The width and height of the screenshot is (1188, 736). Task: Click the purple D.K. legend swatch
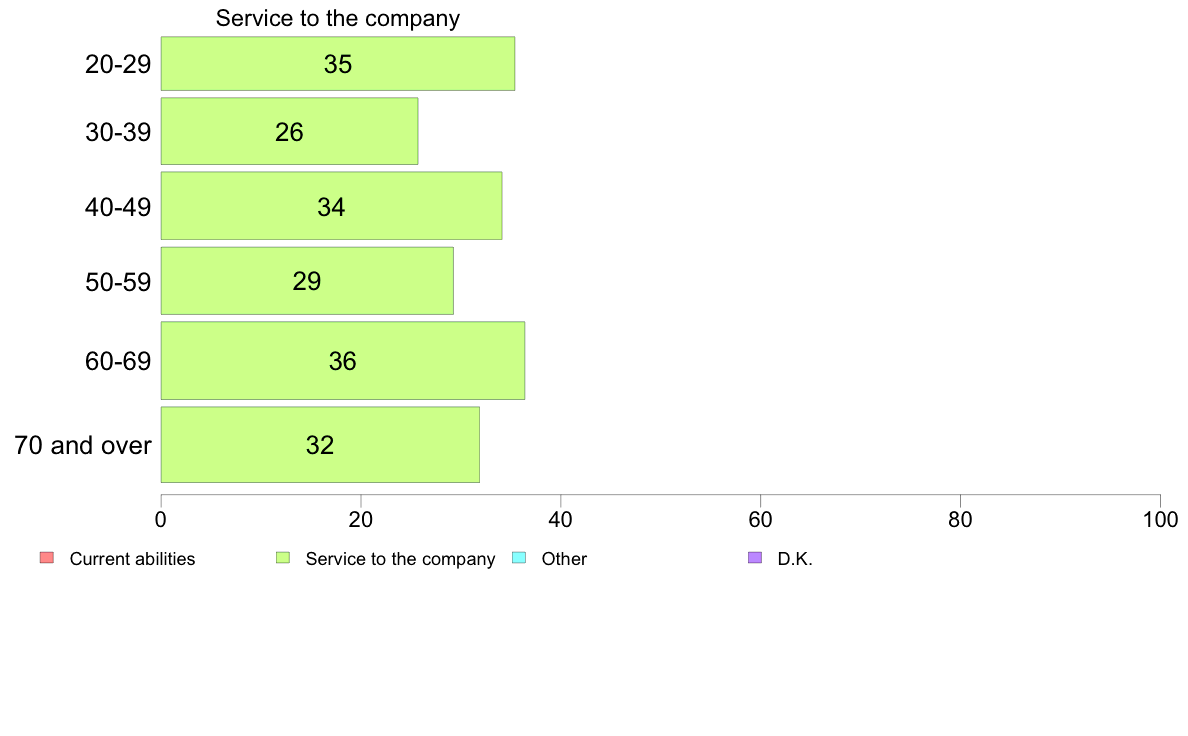[755, 558]
